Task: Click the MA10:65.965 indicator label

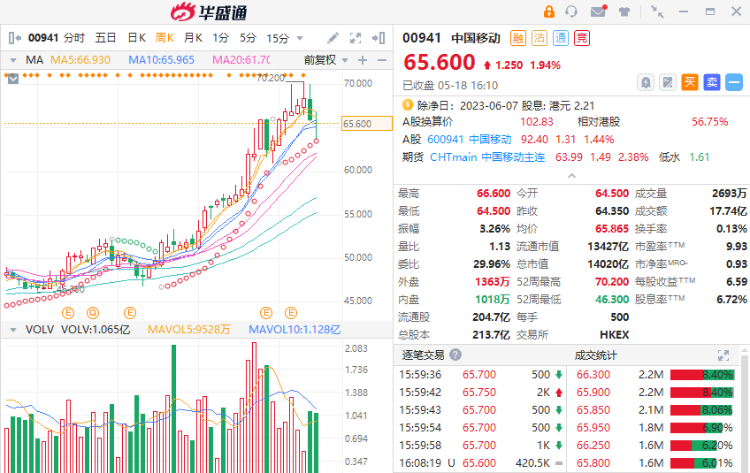Action: pos(162,60)
